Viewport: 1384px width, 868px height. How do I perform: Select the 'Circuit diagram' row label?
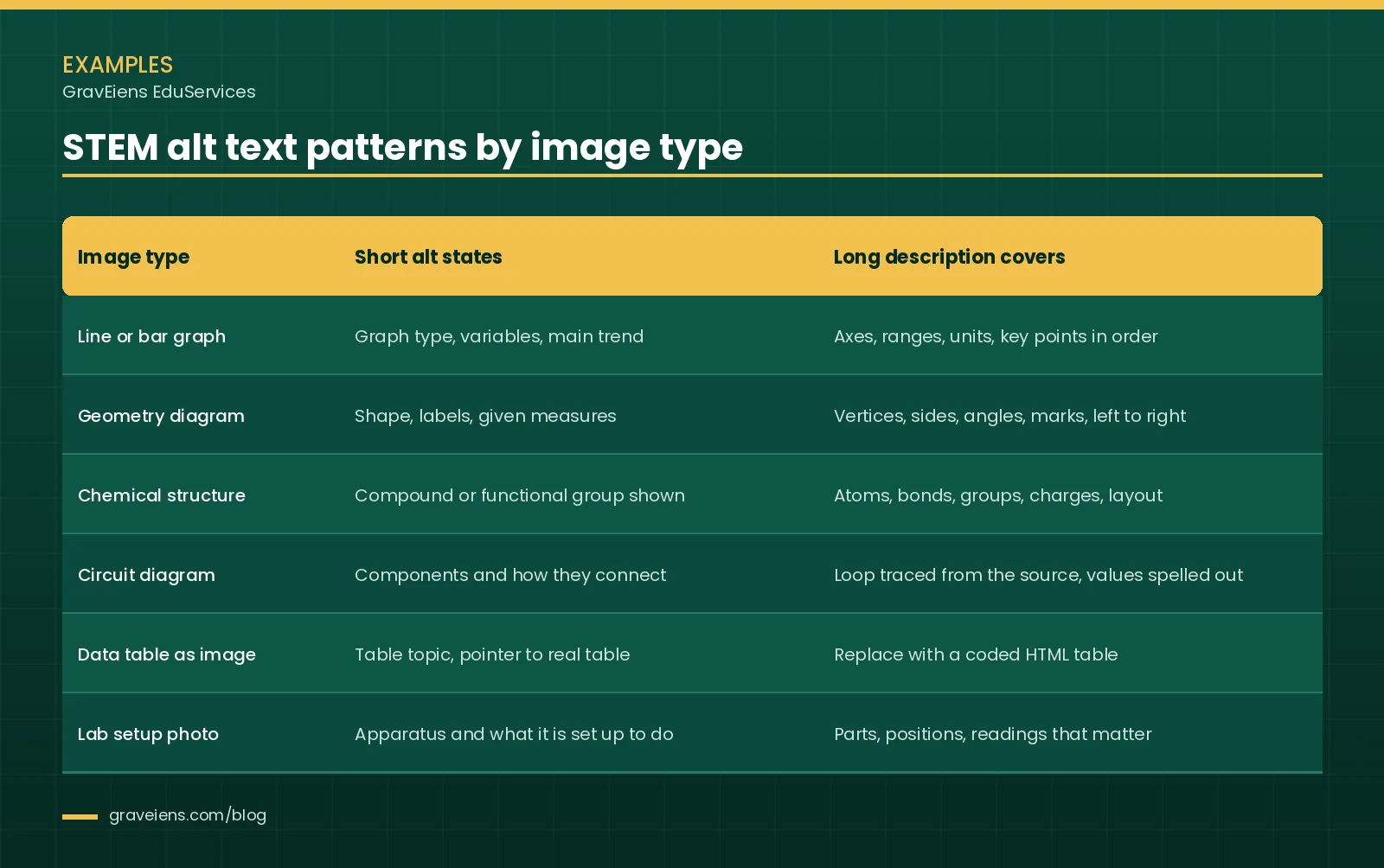point(146,575)
